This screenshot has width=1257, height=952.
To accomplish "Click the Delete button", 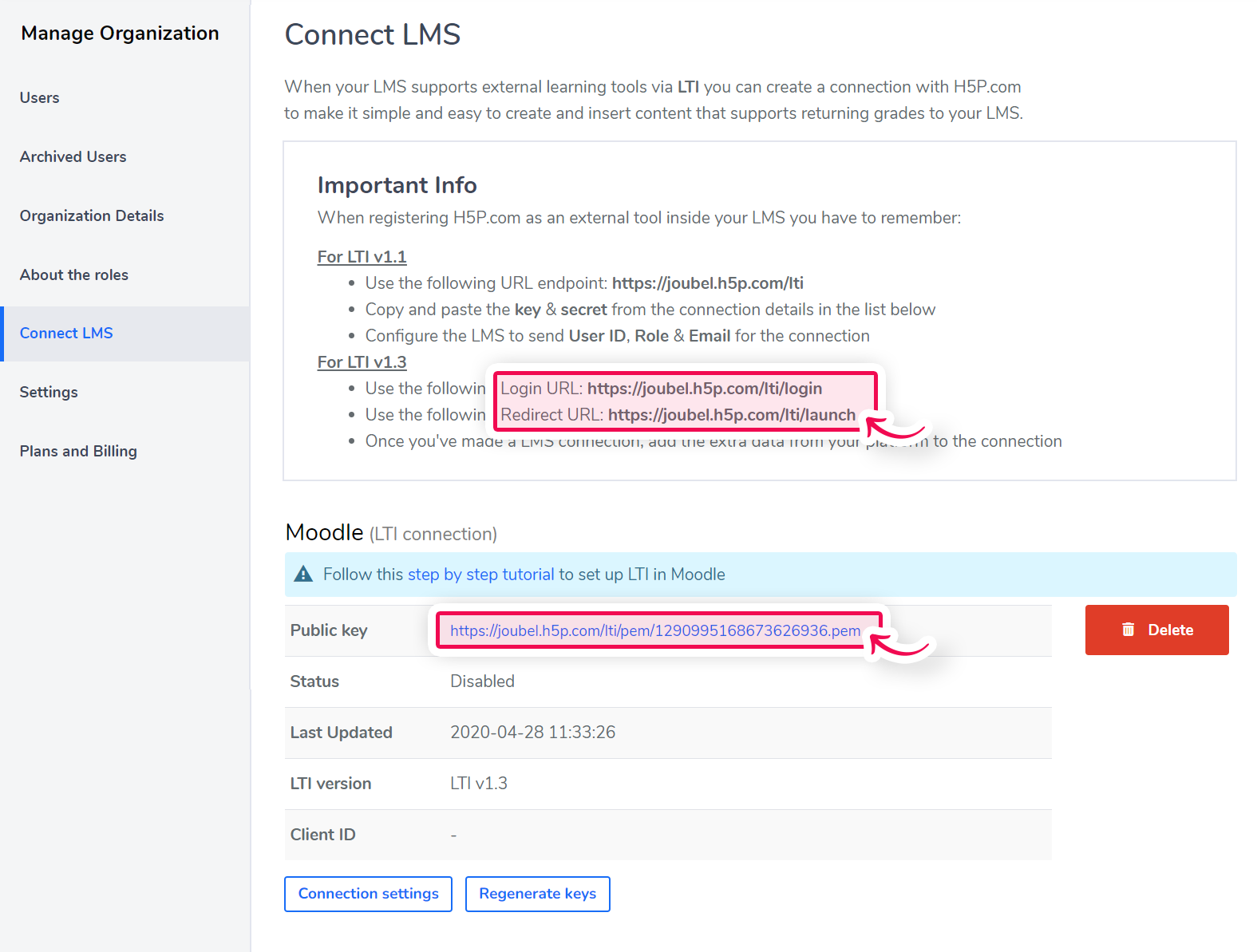I will [1156, 630].
